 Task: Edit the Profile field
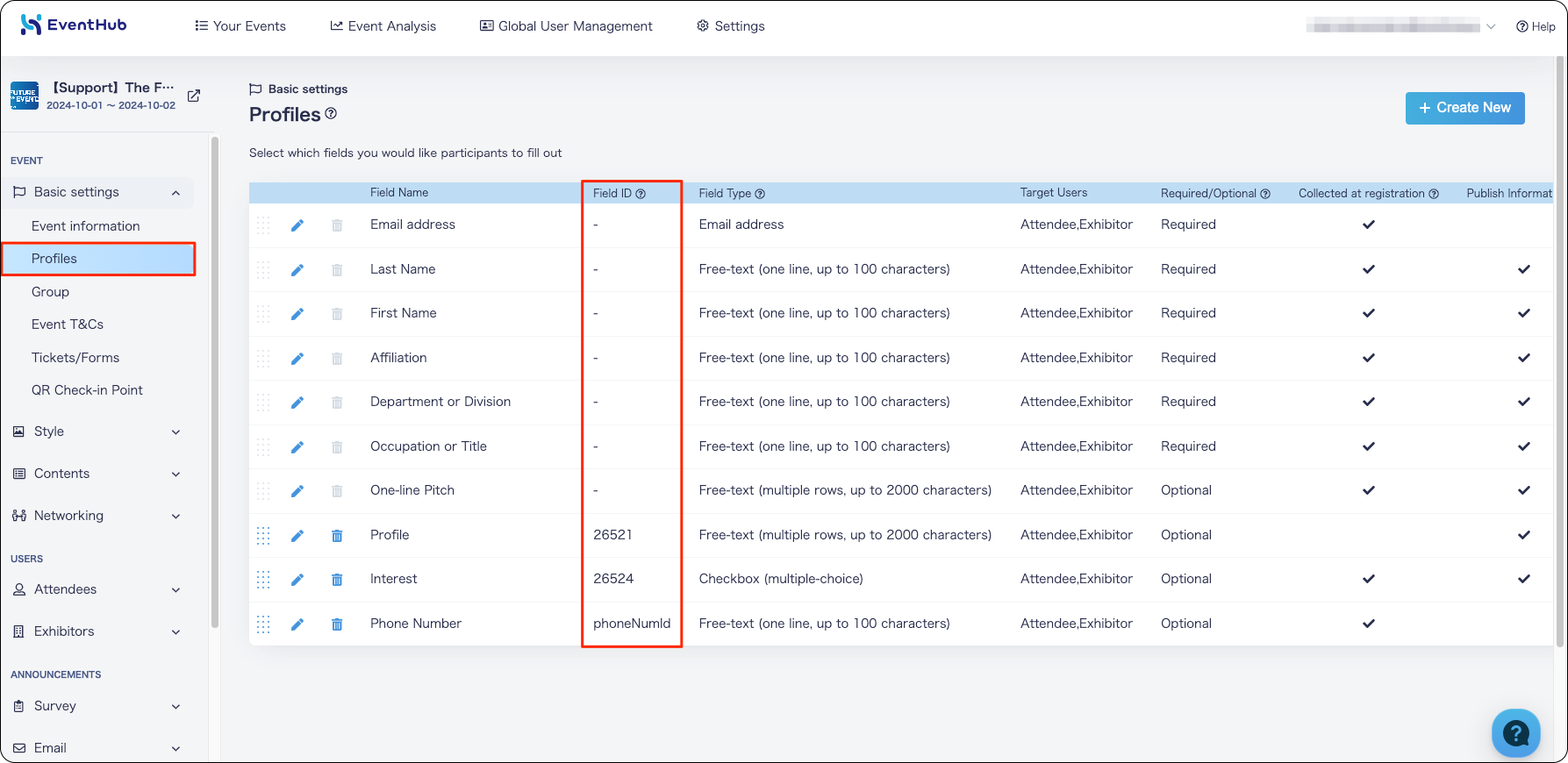click(297, 536)
